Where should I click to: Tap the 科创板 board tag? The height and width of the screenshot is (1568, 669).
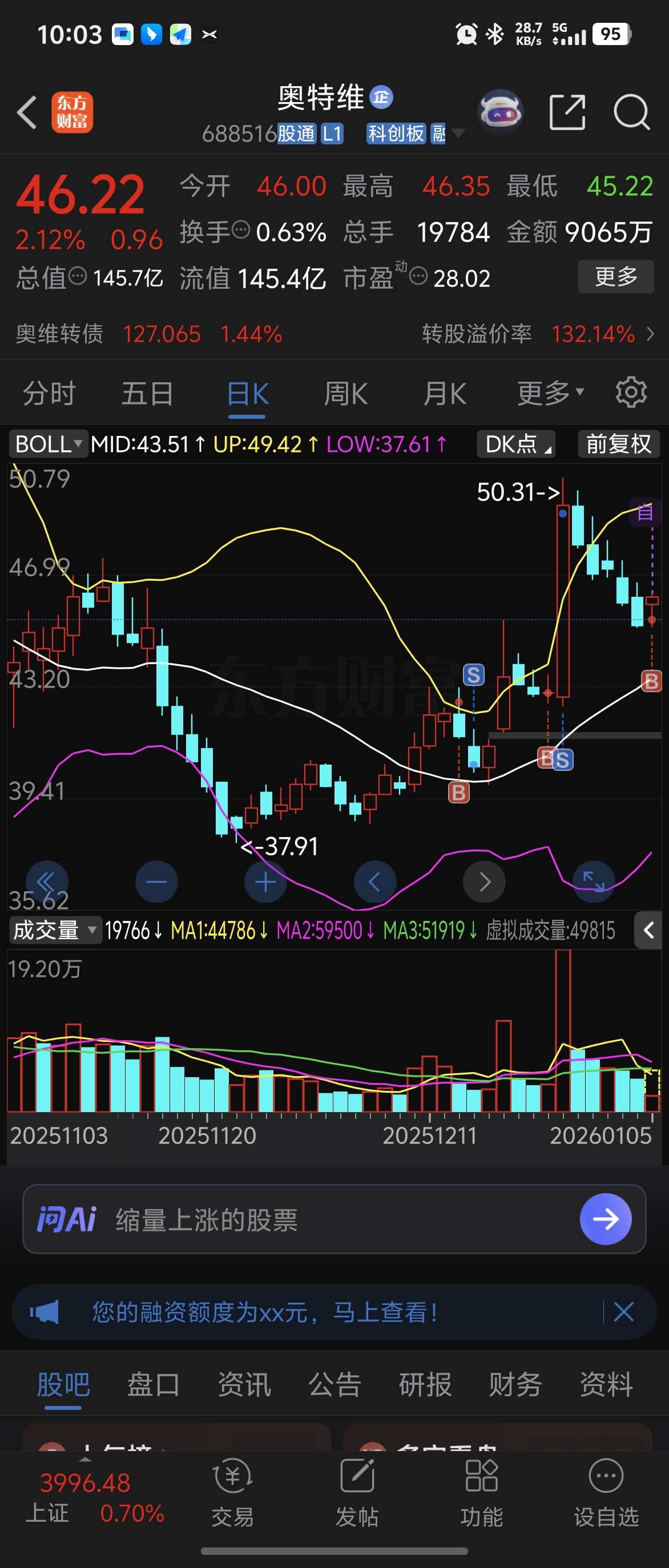pyautogui.click(x=396, y=134)
